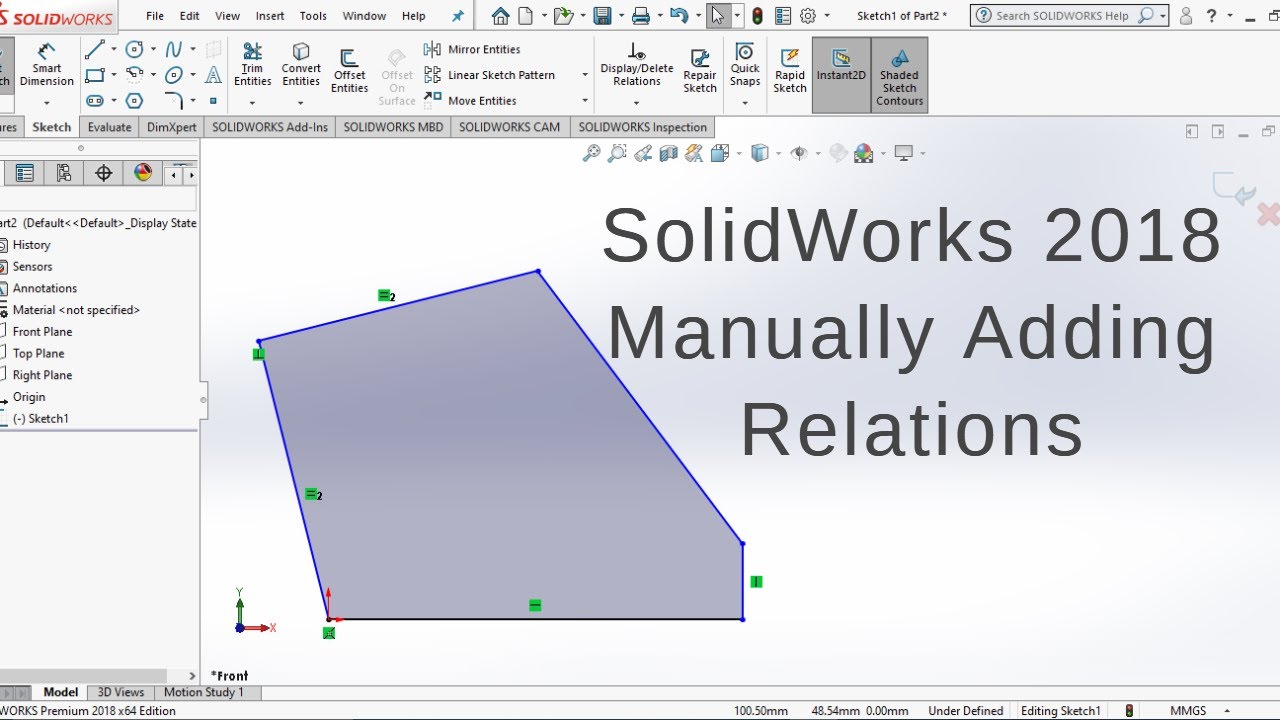Expand the Linear Sketch Pattern dropdown
1280x720 pixels.
coord(585,75)
